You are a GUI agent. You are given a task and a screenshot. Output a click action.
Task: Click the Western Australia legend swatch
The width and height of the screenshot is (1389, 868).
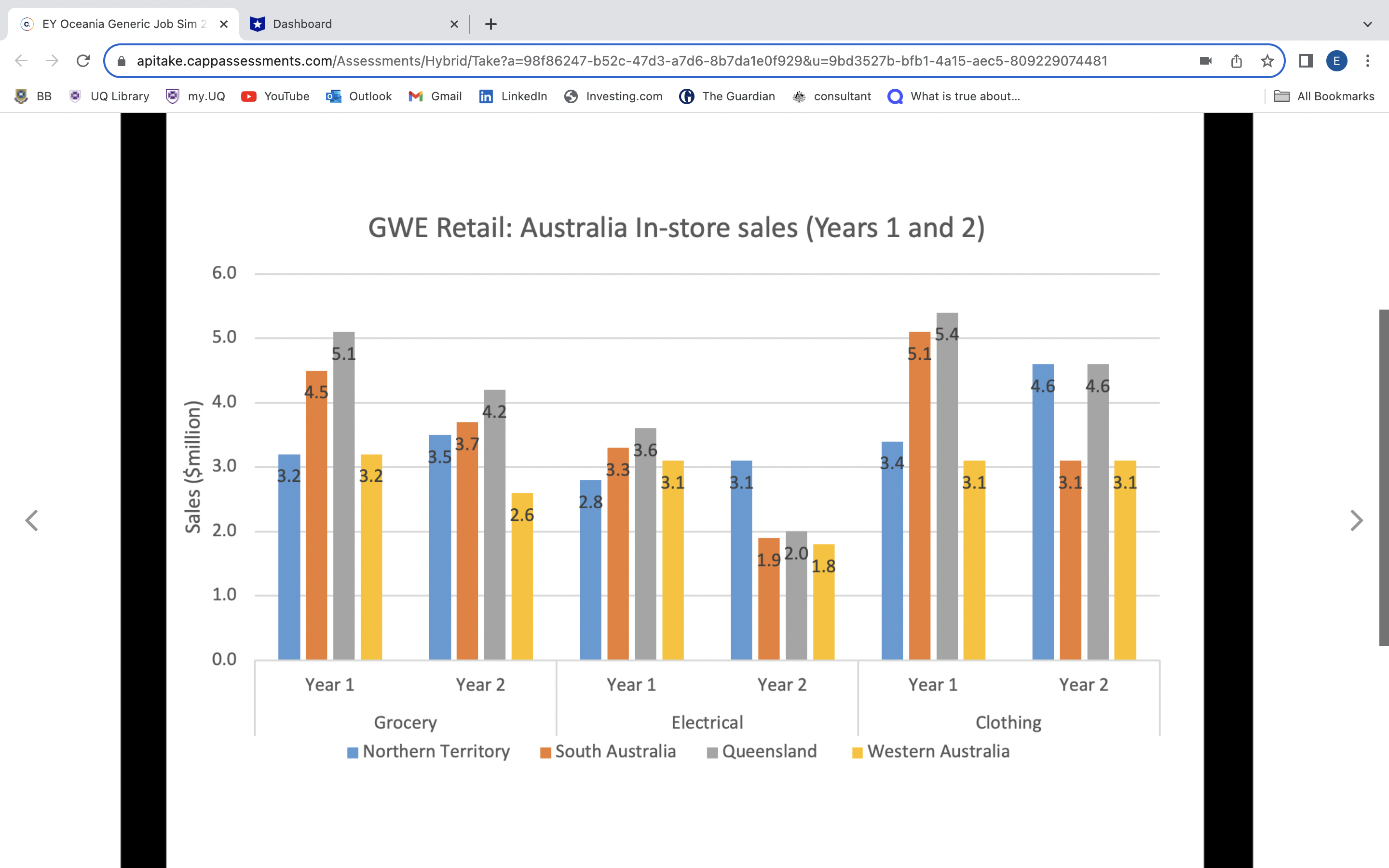tap(858, 753)
